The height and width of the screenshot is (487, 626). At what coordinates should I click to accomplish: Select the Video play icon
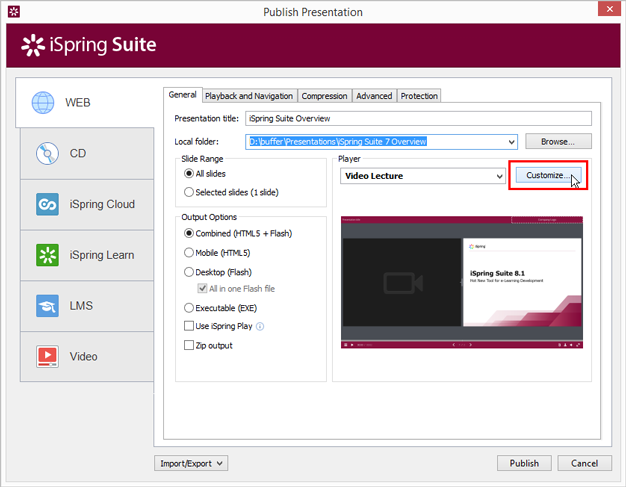(x=47, y=356)
